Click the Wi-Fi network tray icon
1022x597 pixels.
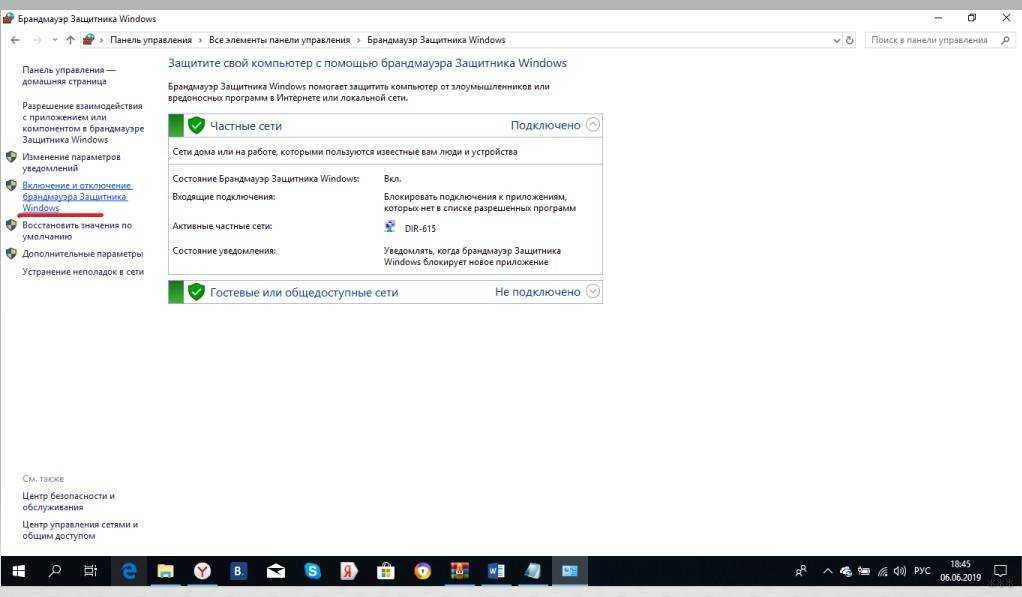coord(883,572)
